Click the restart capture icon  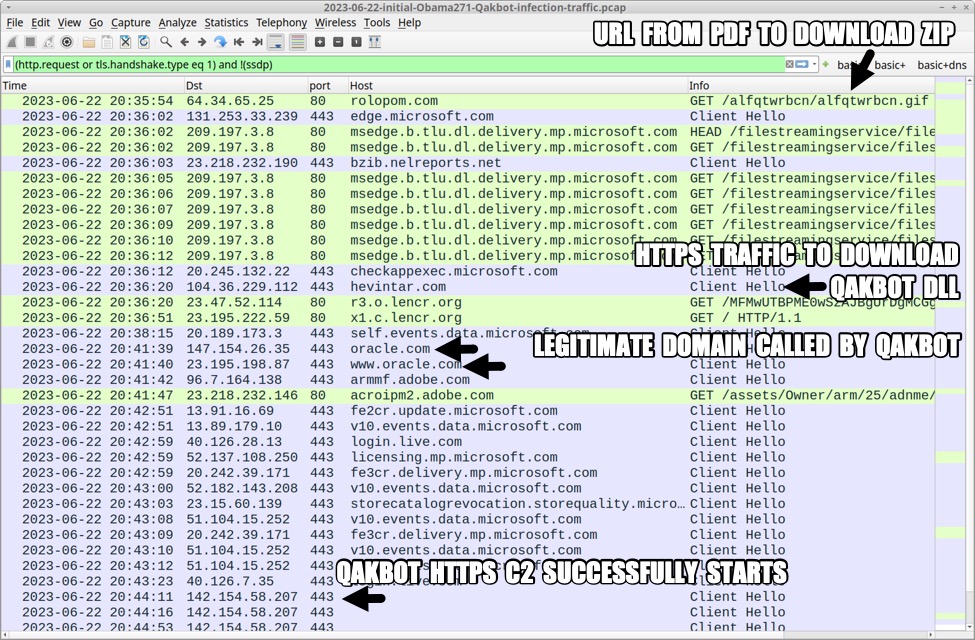coord(49,42)
